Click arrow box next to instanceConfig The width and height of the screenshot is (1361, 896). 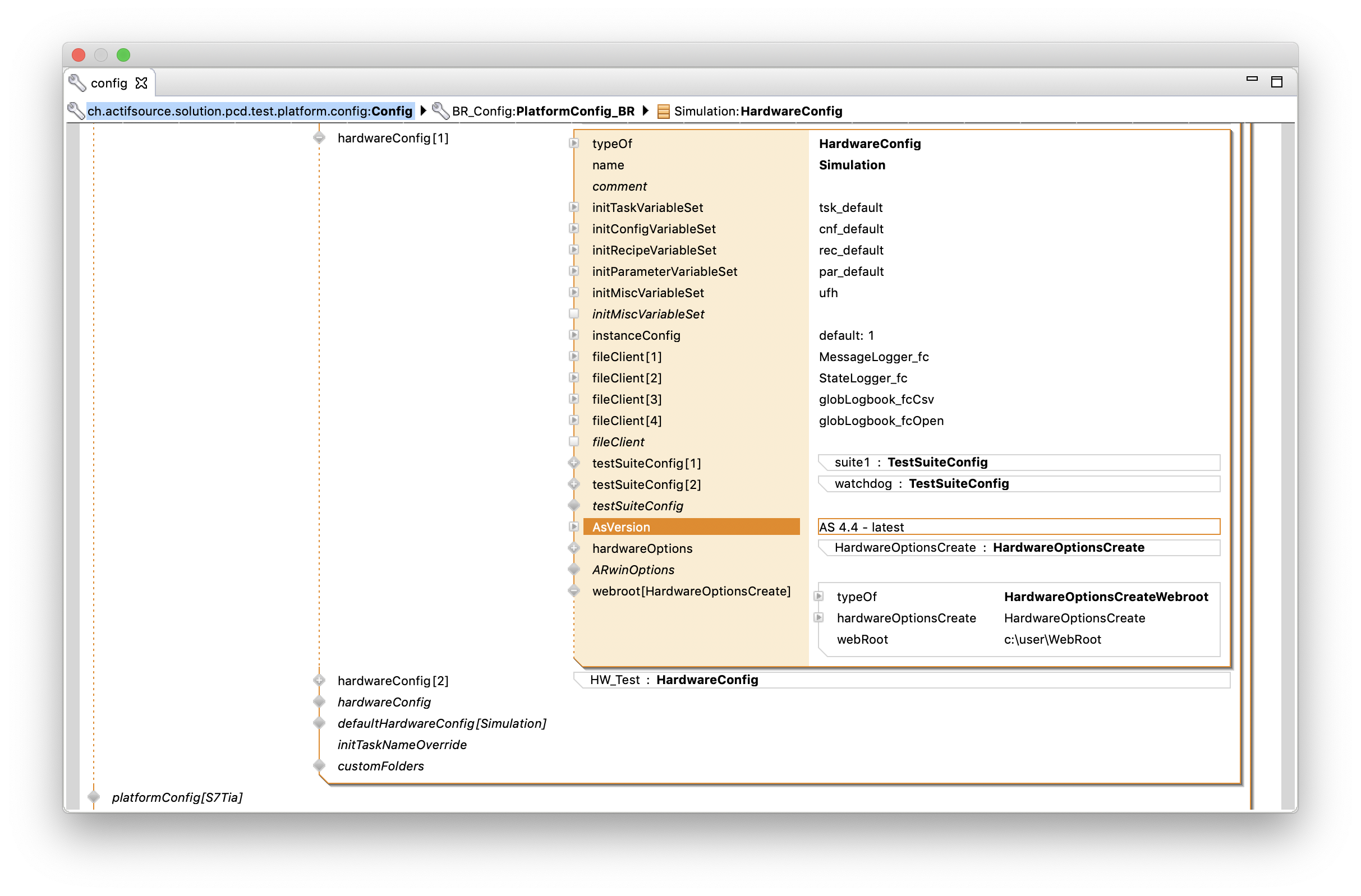click(x=573, y=335)
